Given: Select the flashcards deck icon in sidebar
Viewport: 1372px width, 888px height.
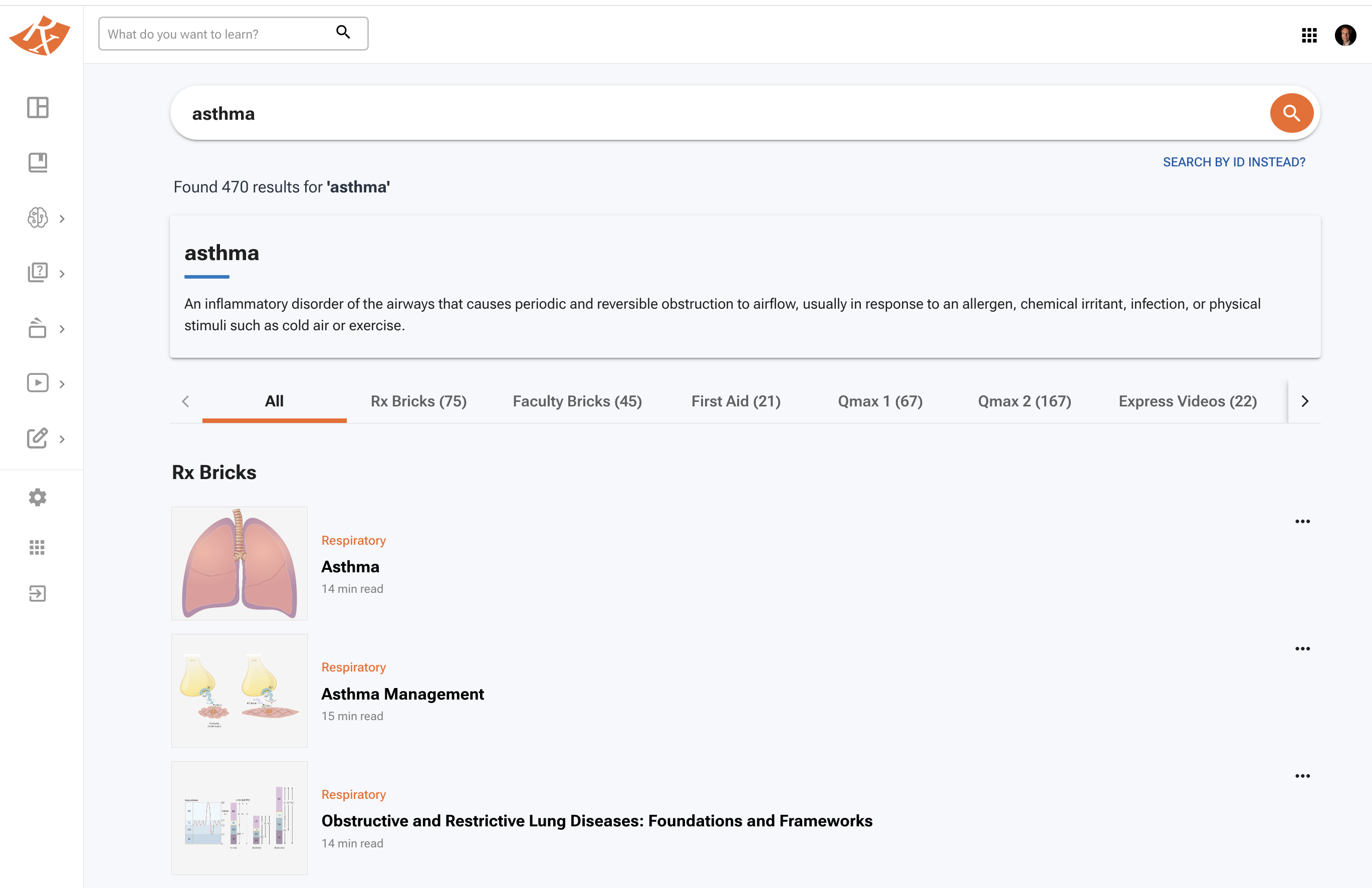Looking at the screenshot, I should pyautogui.click(x=38, y=328).
